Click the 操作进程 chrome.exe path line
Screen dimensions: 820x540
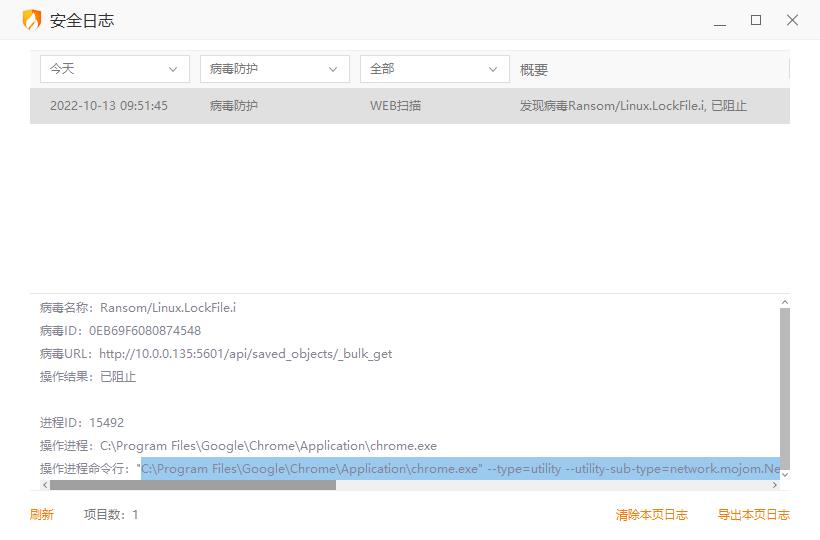[x=238, y=446]
